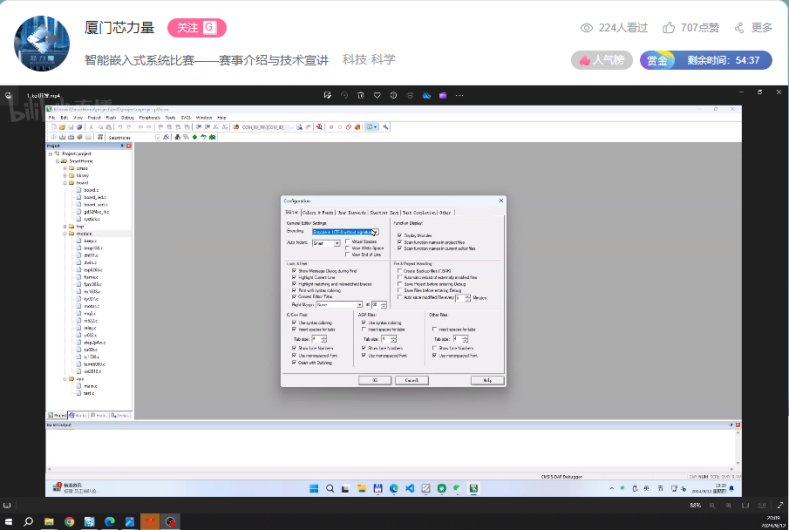Image resolution: width=789 pixels, height=530 pixels.
Task: Click the red close icon of the Project panel
Action: [x=129, y=146]
